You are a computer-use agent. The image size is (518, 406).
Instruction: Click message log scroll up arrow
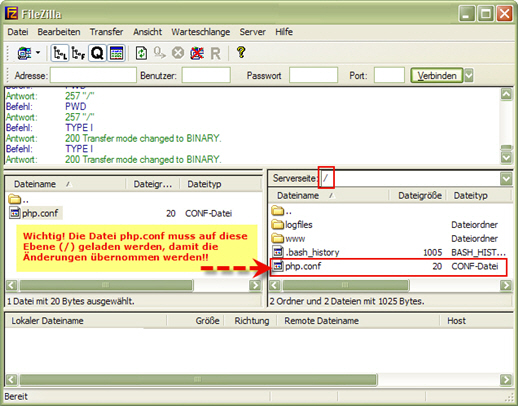point(506,94)
